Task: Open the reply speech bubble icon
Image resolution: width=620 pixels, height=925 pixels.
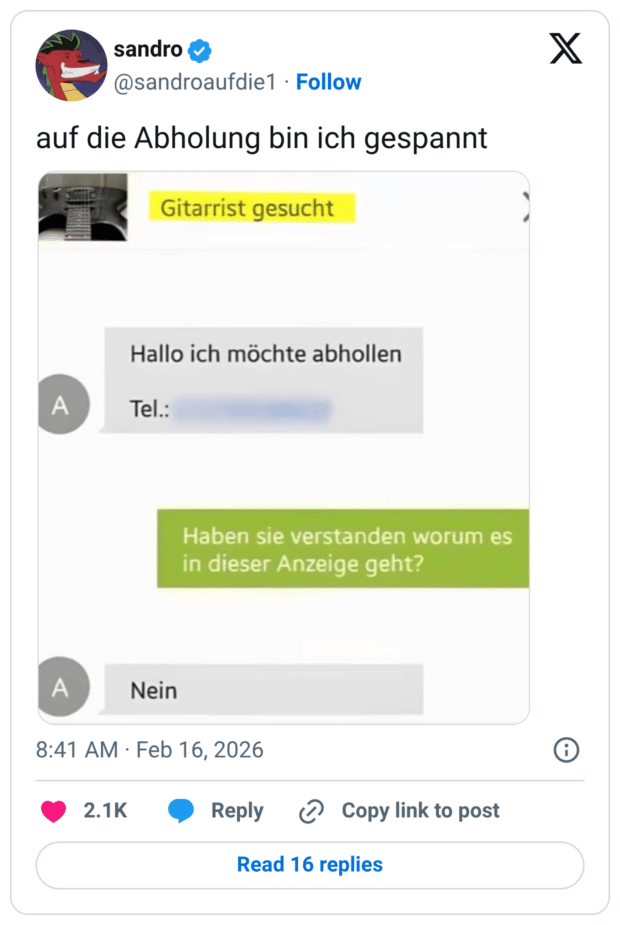Action: click(179, 810)
